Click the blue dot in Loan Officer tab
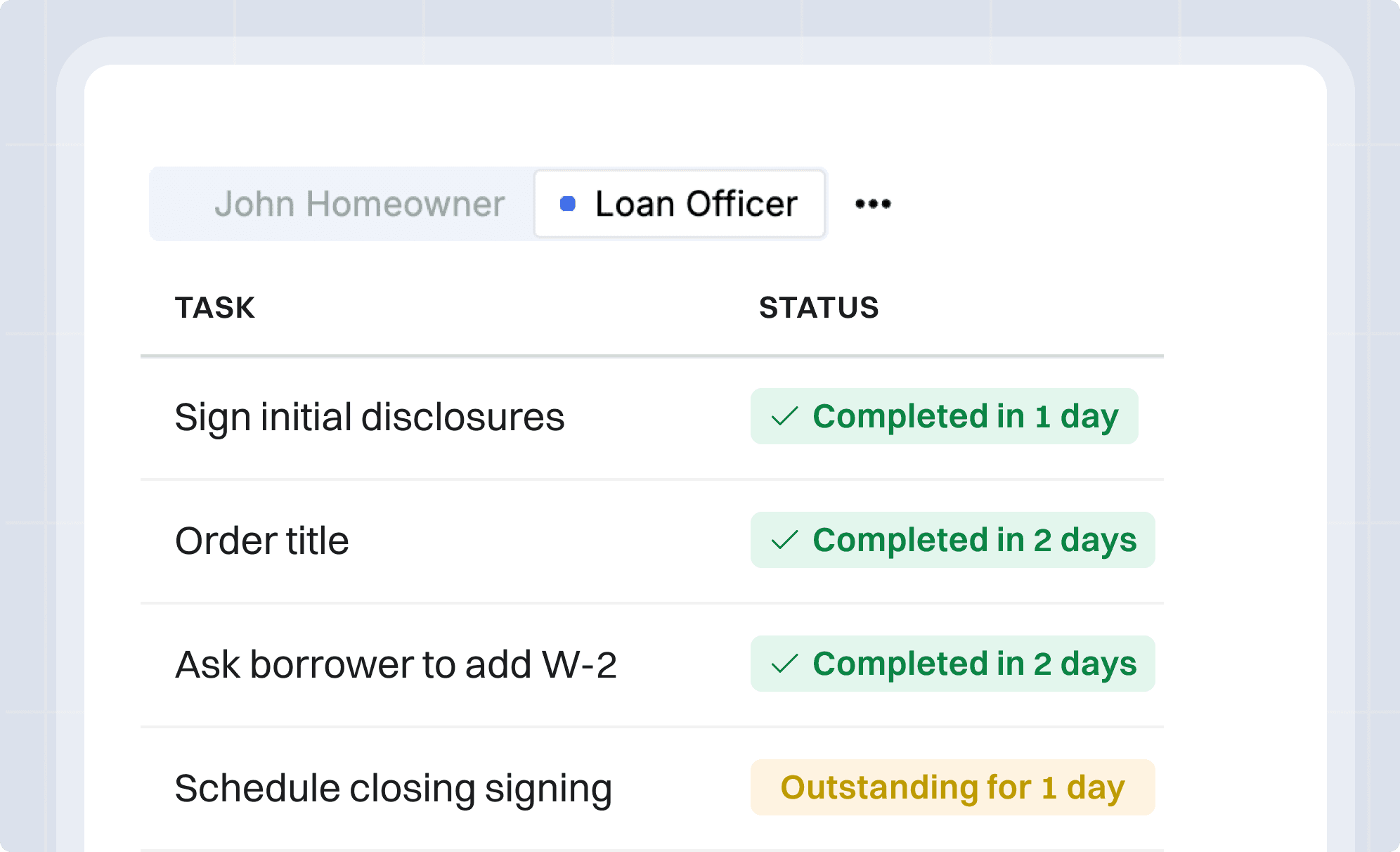1400x852 pixels. click(x=566, y=204)
